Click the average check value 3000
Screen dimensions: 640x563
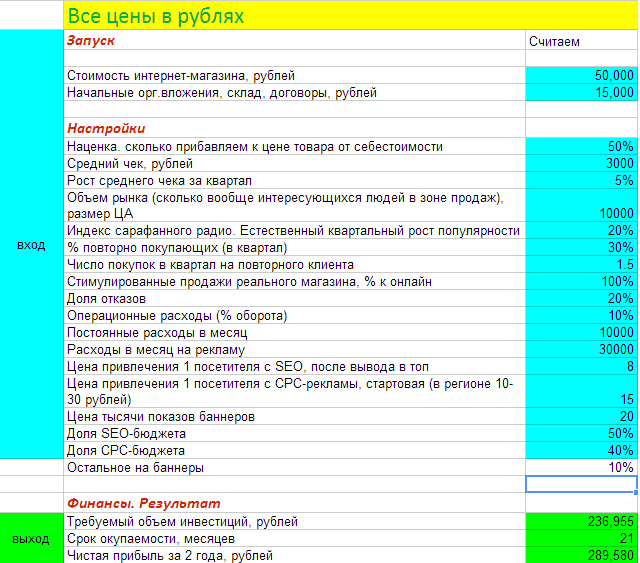coord(581,163)
